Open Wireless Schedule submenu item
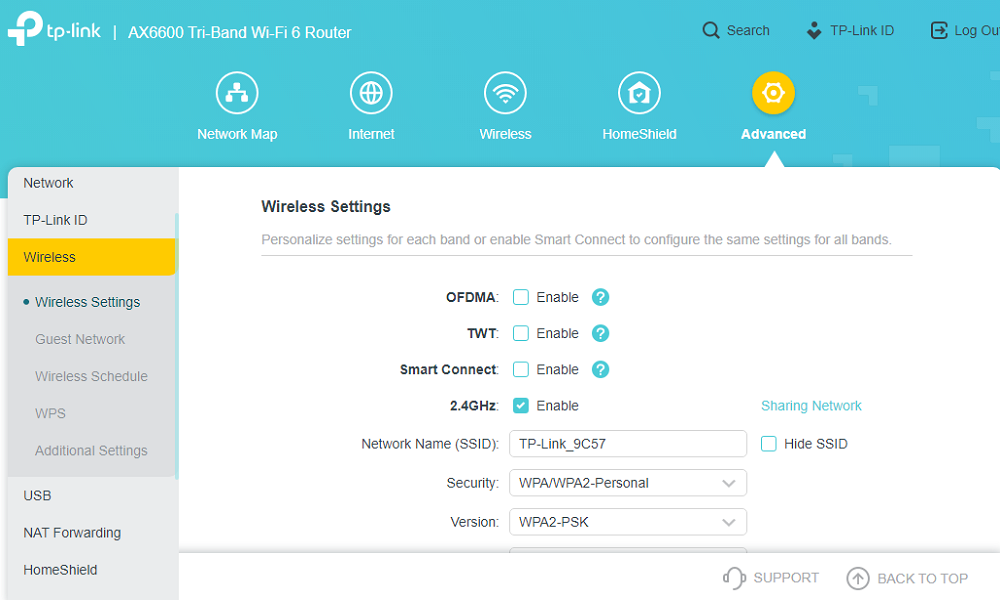Screen dimensions: 1000x600 (x=91, y=376)
